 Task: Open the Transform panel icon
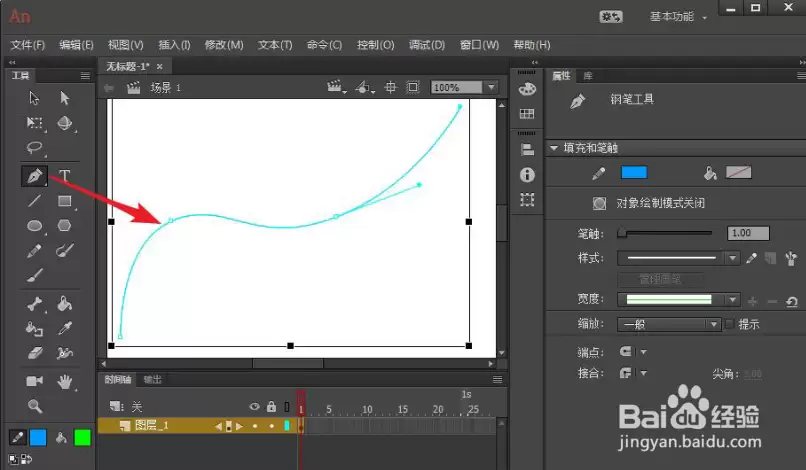coord(527,200)
